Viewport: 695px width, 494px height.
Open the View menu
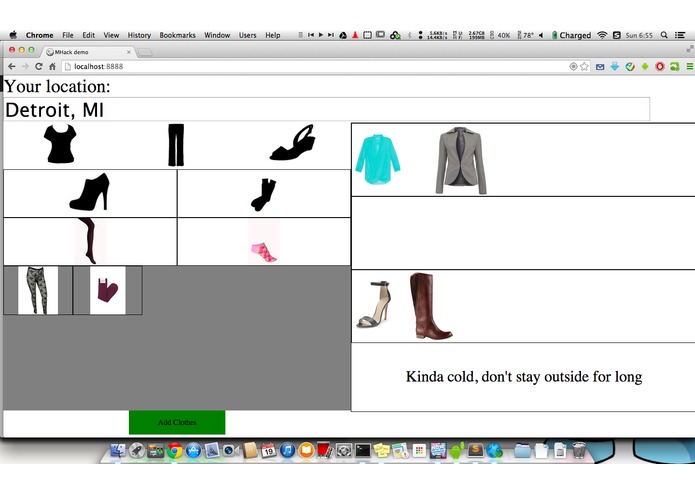pos(111,35)
